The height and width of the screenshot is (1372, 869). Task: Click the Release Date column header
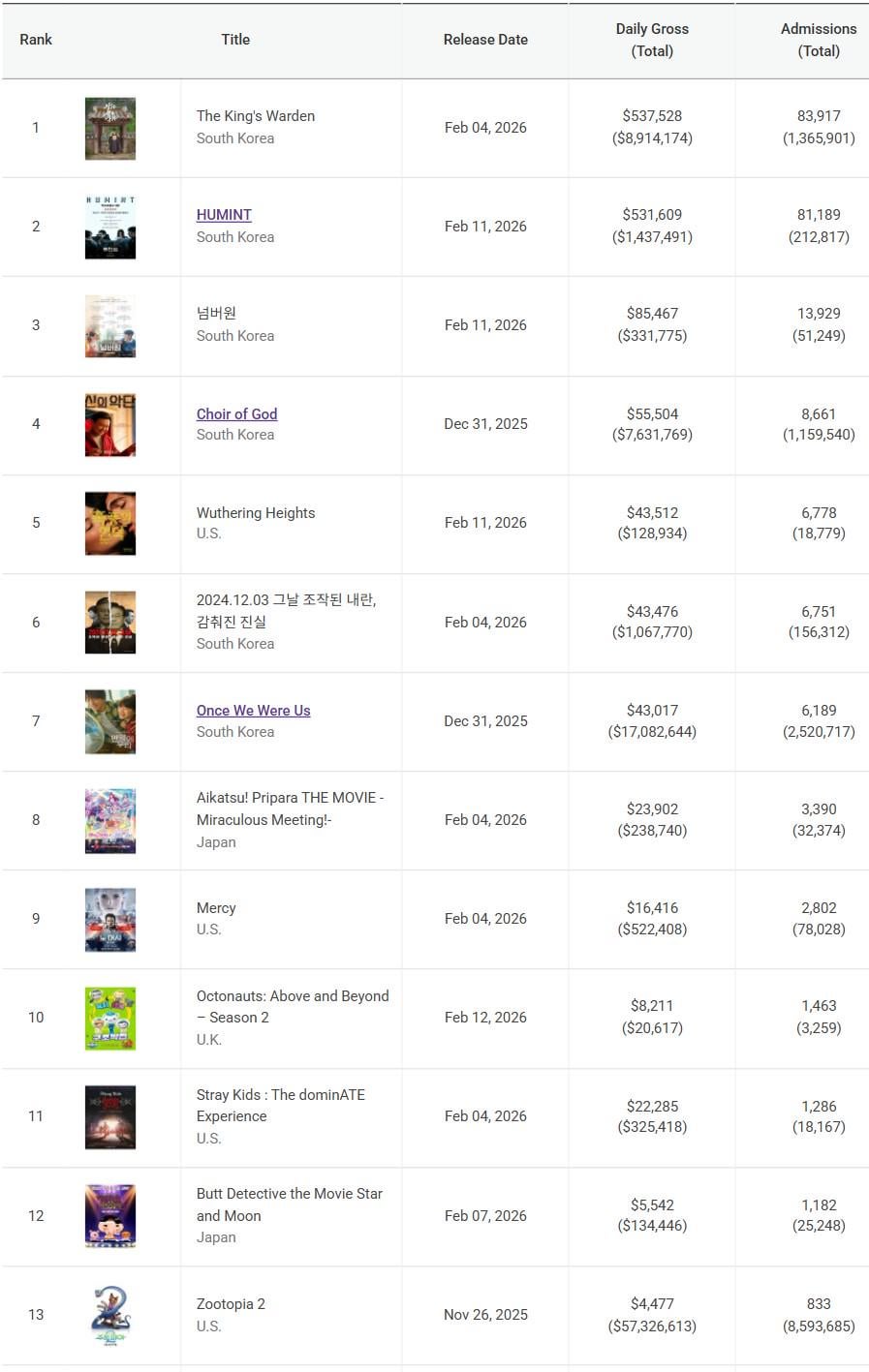click(x=485, y=40)
